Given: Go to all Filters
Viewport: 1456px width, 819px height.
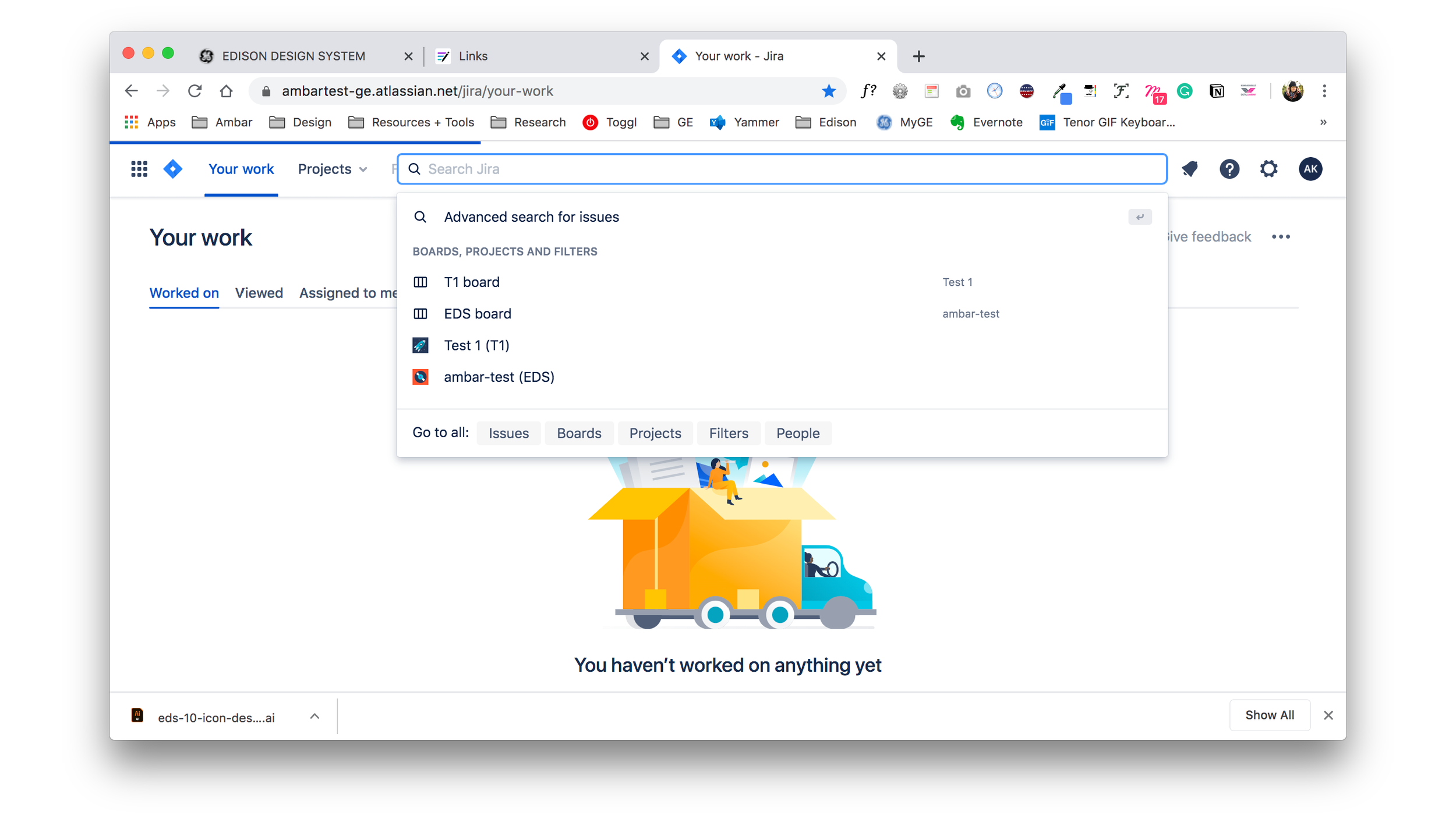Looking at the screenshot, I should (729, 433).
